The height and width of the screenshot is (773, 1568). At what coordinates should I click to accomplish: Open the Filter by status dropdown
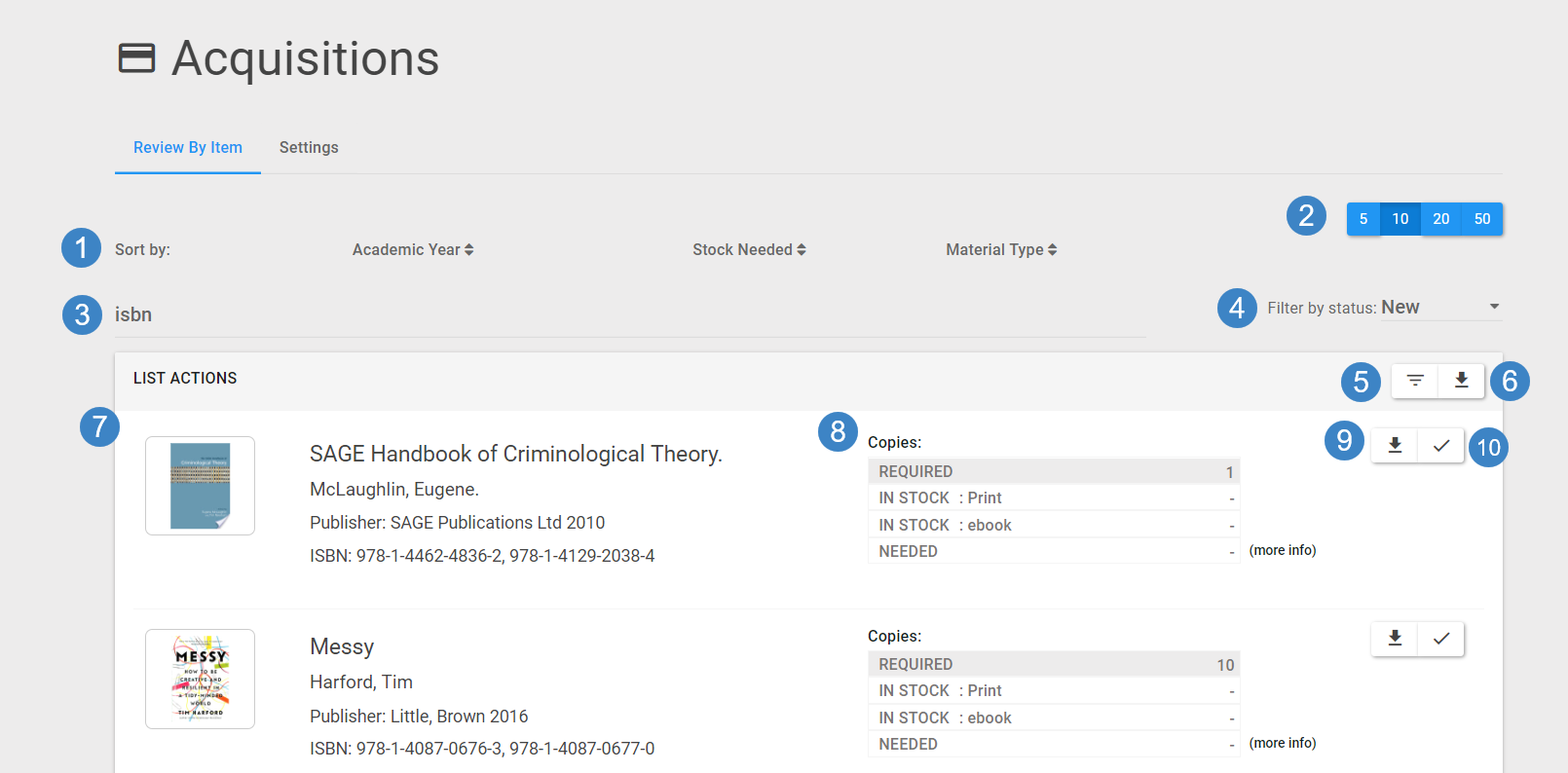click(1441, 308)
